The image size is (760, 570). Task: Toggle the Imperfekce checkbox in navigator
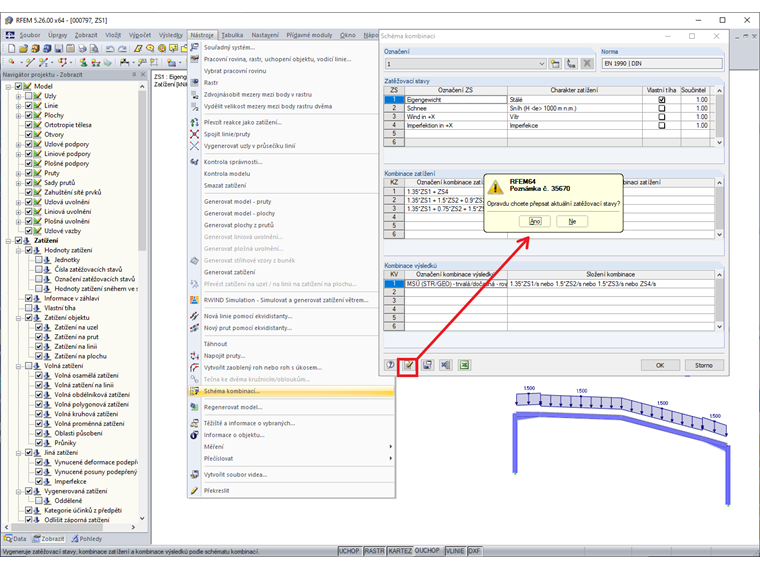tap(39, 481)
